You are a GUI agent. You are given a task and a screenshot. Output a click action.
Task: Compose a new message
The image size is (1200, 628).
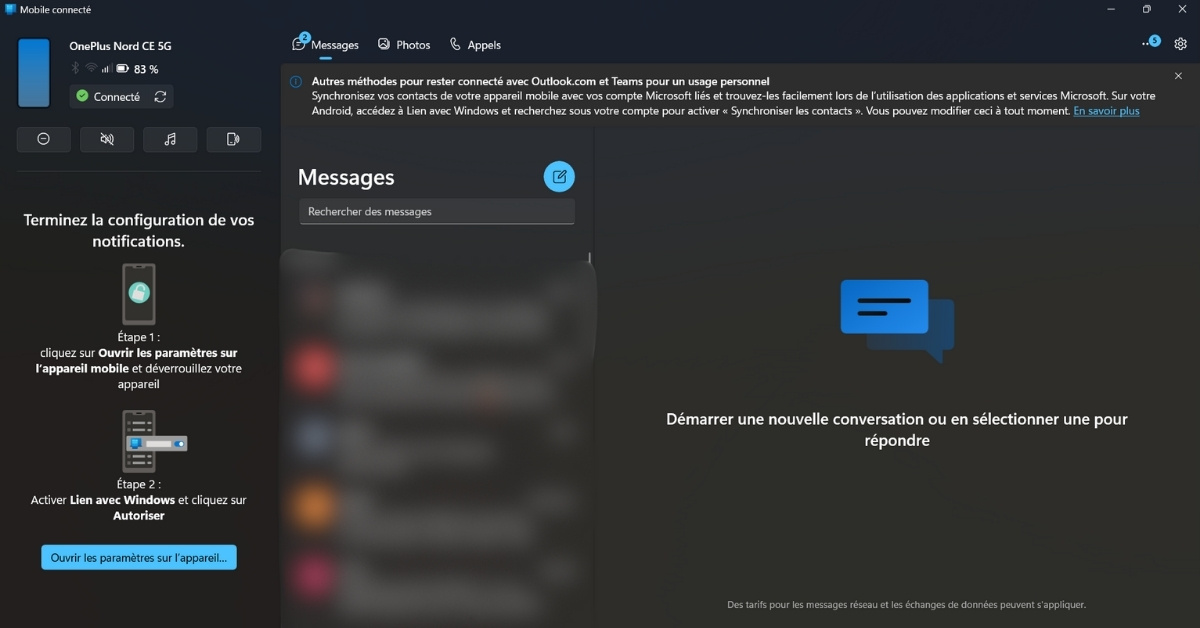(x=559, y=177)
